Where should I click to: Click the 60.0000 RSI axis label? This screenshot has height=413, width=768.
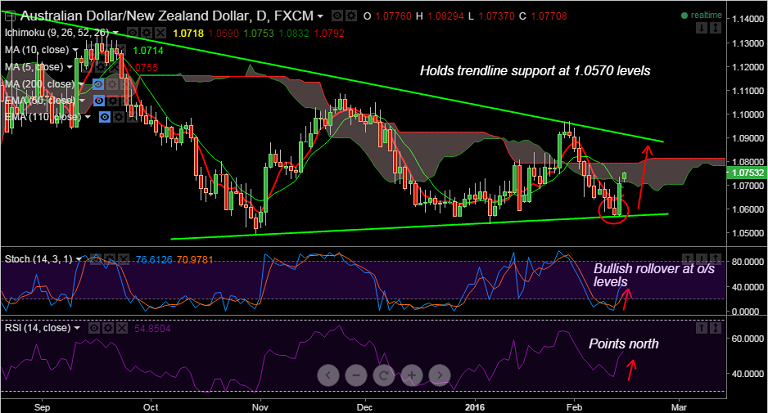(x=748, y=339)
